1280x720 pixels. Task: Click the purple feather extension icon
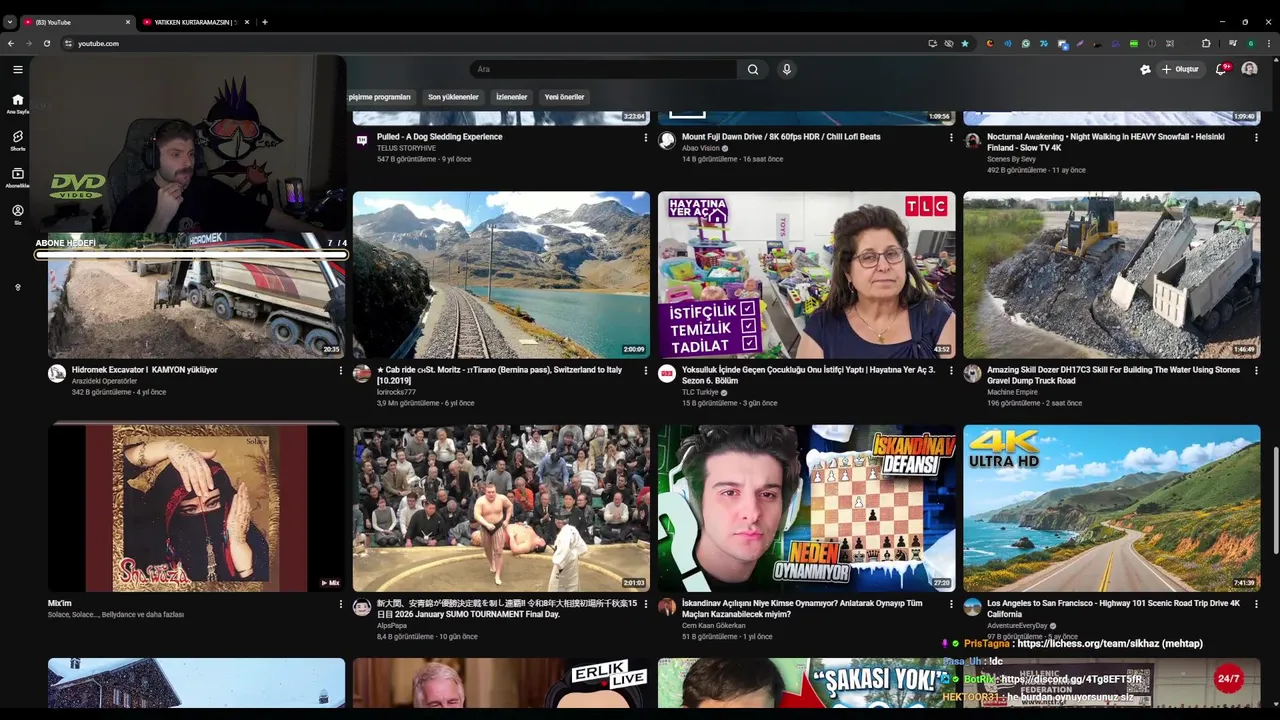pyautogui.click(x=1080, y=43)
